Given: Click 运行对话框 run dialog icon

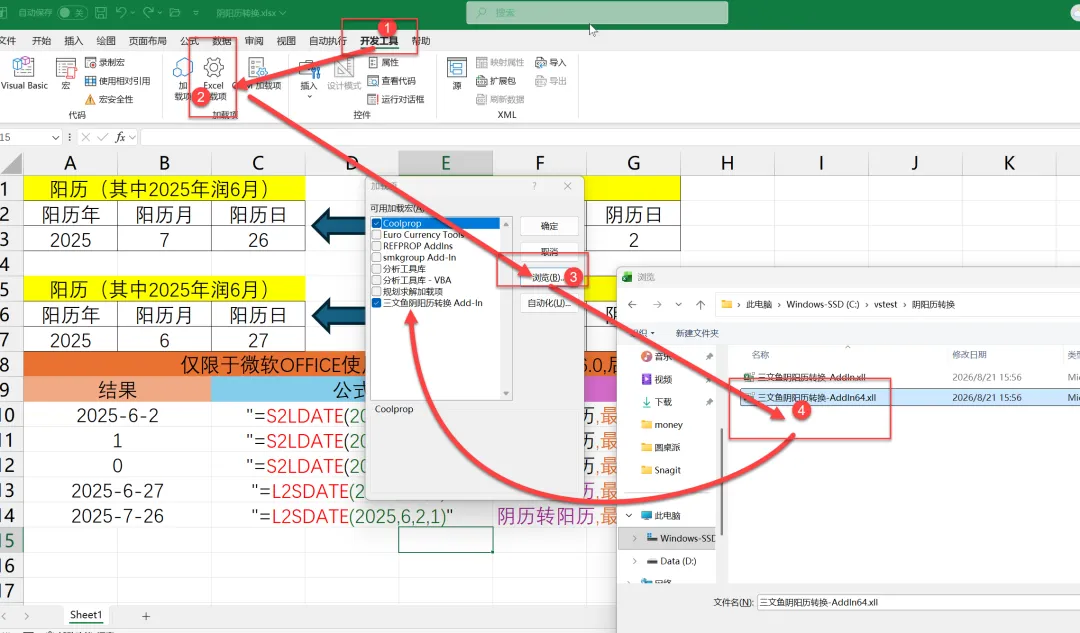Looking at the screenshot, I should point(373,99).
